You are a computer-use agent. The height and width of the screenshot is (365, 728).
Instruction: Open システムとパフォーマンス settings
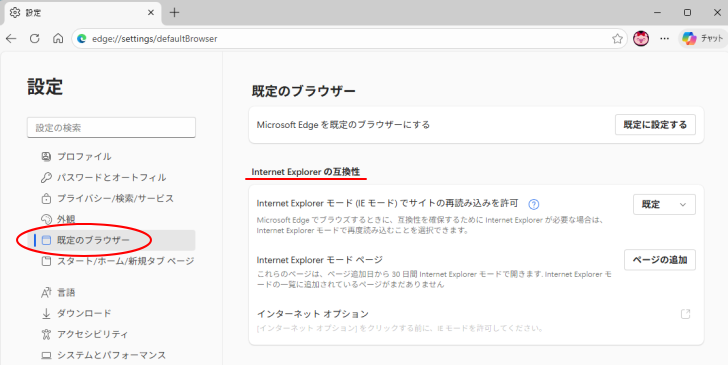coord(111,355)
